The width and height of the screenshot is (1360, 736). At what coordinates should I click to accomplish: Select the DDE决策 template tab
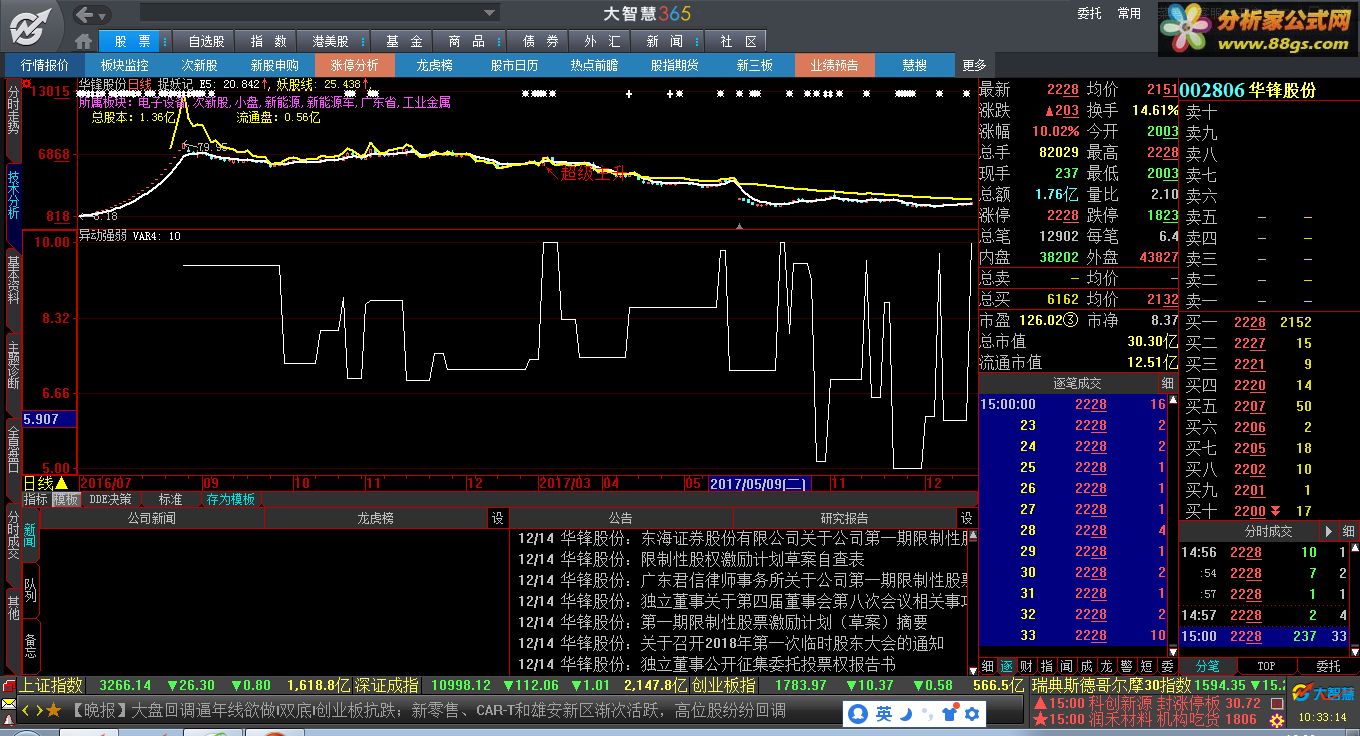[x=110, y=499]
